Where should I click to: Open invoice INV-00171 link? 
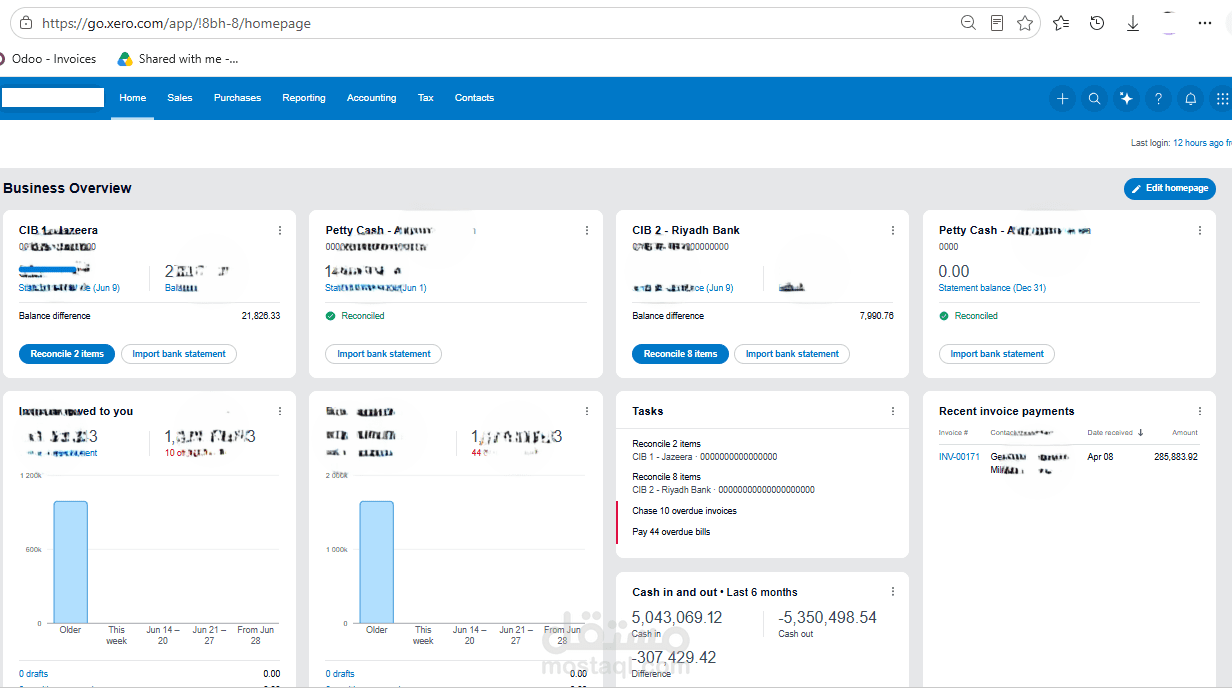959,457
